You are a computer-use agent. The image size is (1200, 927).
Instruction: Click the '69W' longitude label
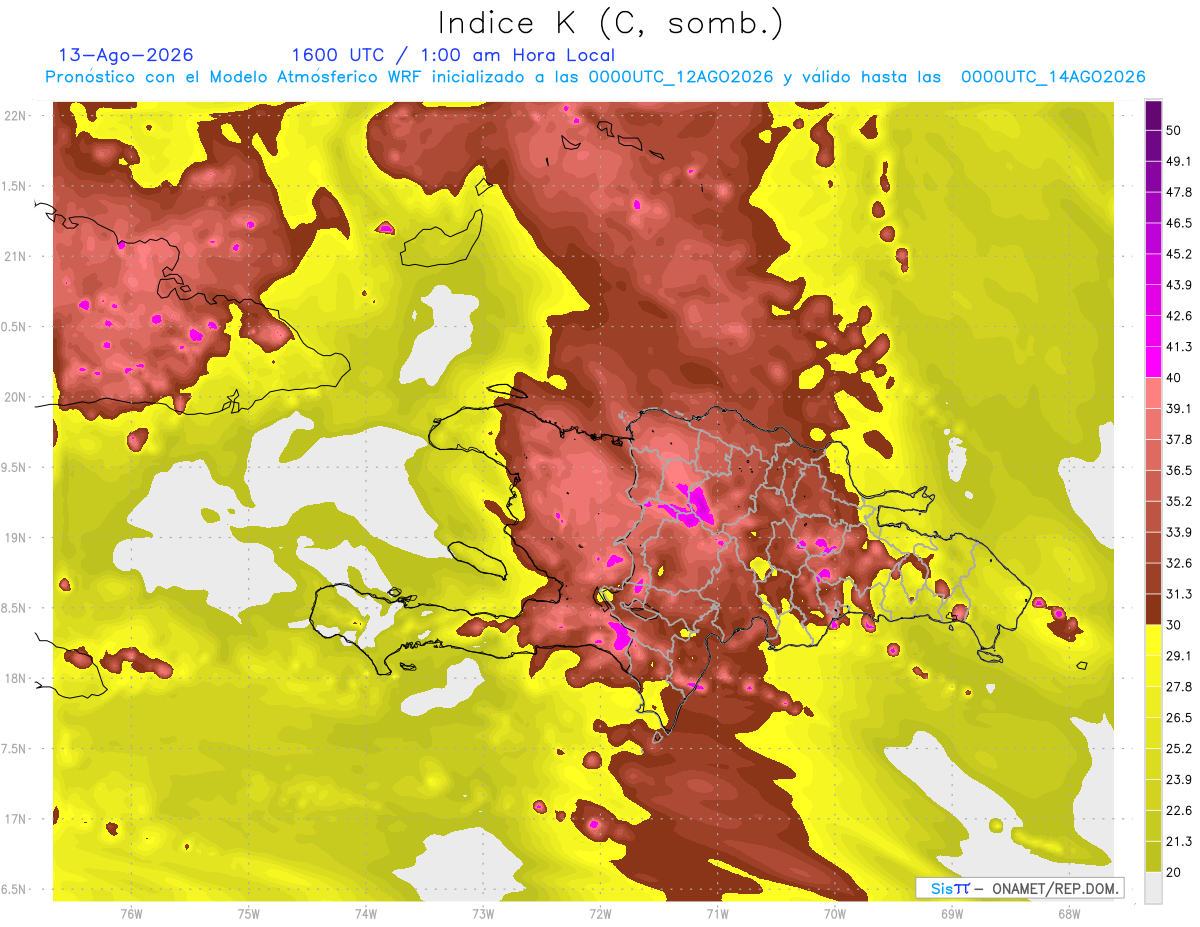pos(952,913)
